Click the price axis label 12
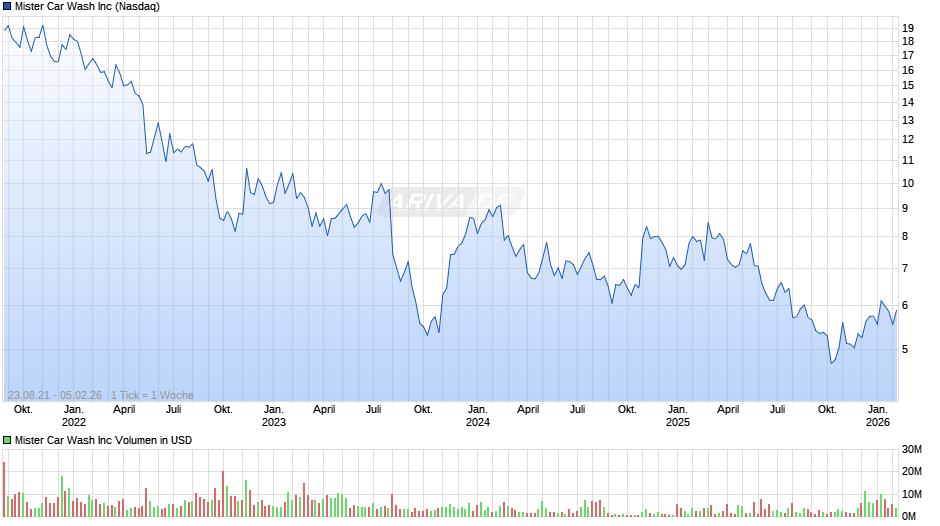 (908, 140)
